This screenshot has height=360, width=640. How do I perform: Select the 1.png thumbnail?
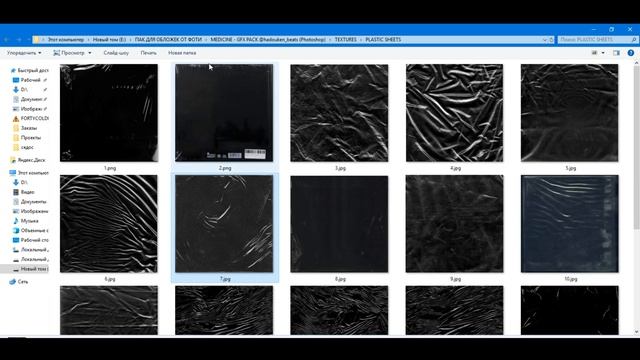coord(109,113)
